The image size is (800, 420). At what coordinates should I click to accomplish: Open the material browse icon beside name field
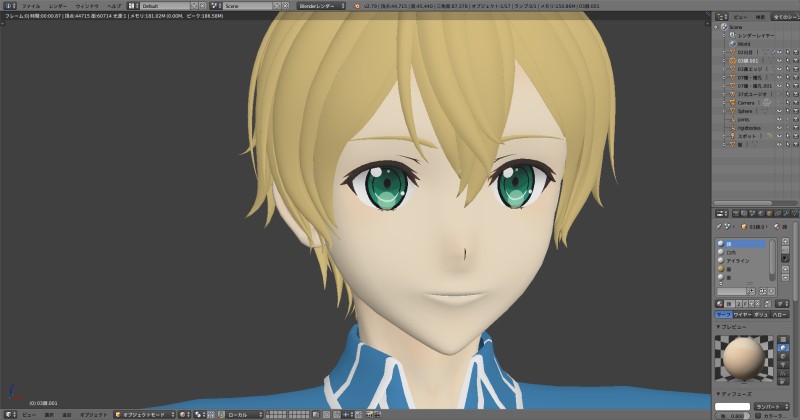720,303
